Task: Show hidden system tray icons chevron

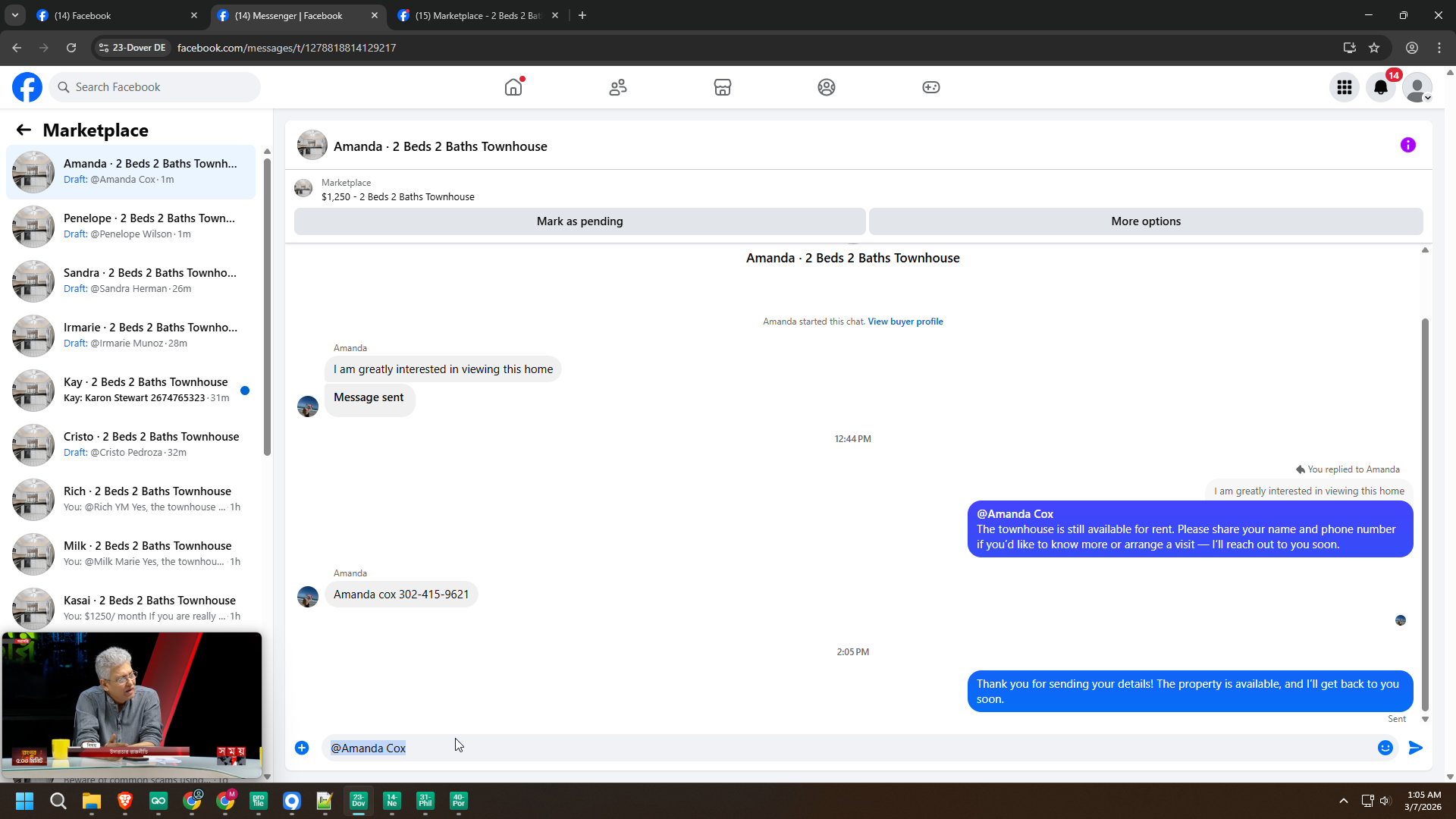Action: [x=1343, y=801]
